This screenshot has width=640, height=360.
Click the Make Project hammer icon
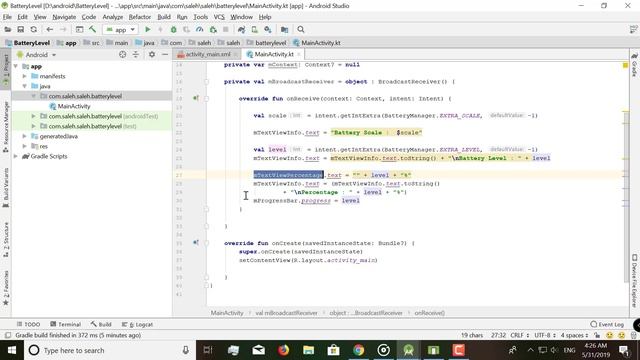(x=93, y=29)
